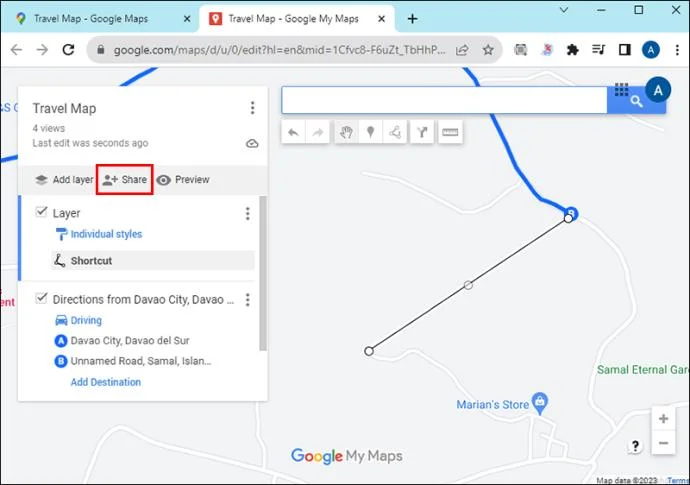Select the Draw a line tool

pos(395,132)
